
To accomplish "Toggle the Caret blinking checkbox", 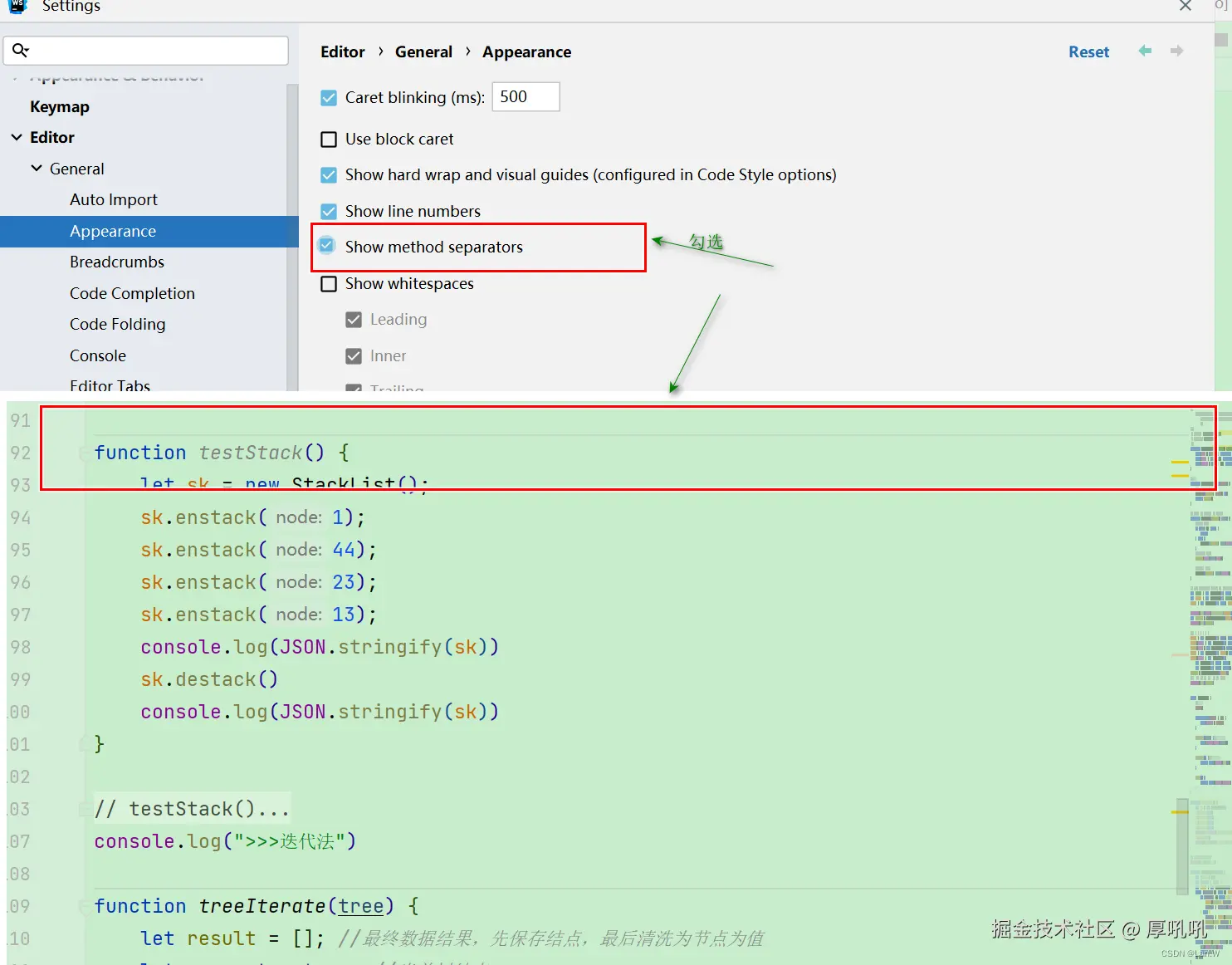I will pyautogui.click(x=329, y=98).
